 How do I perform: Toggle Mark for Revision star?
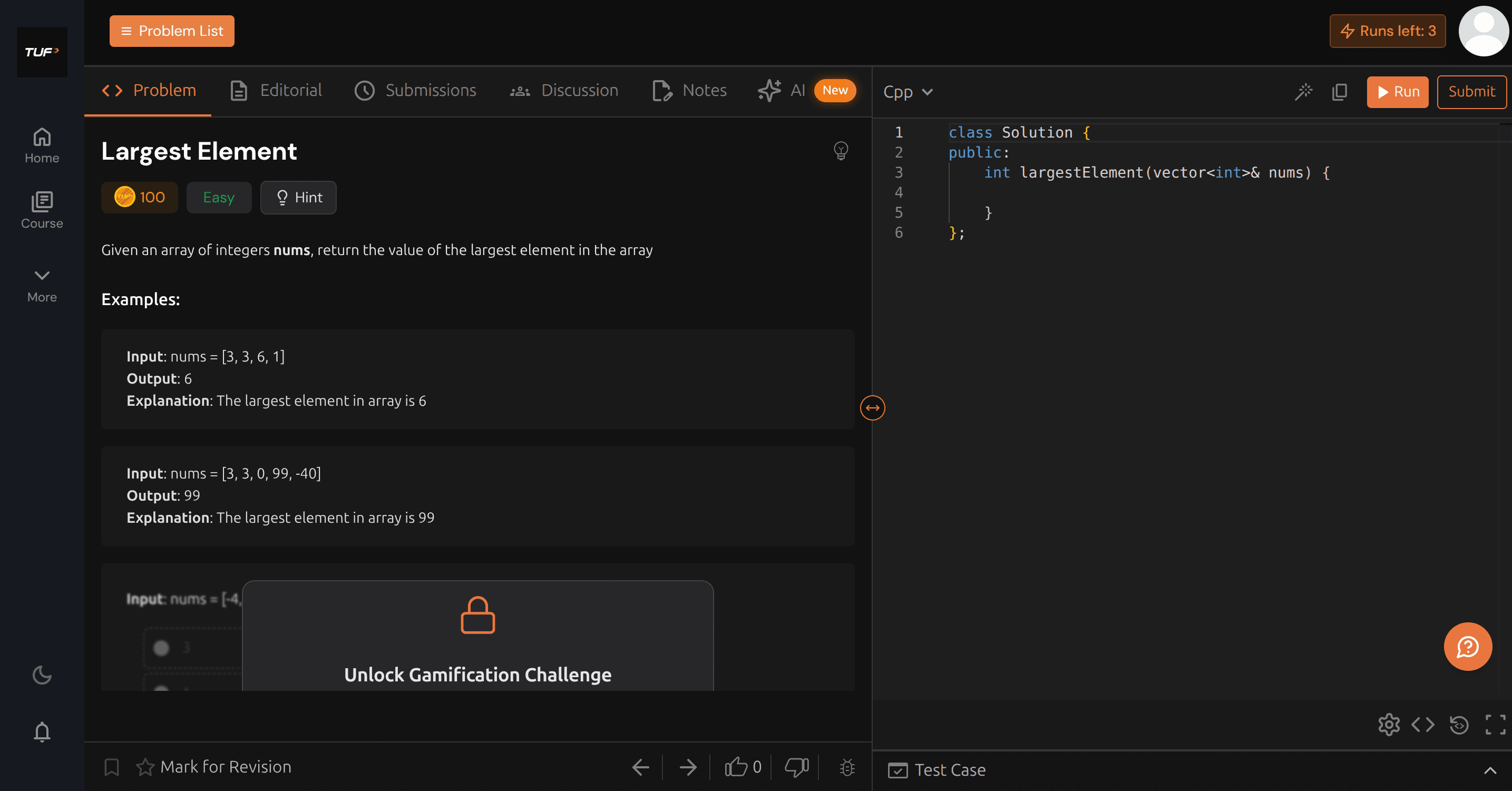tap(145, 767)
